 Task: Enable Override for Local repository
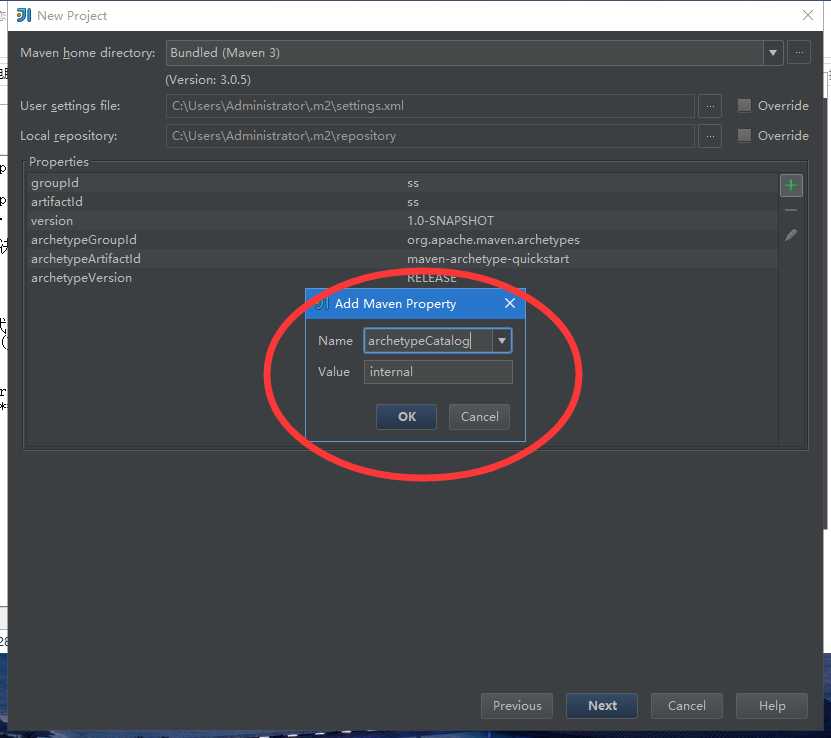744,136
